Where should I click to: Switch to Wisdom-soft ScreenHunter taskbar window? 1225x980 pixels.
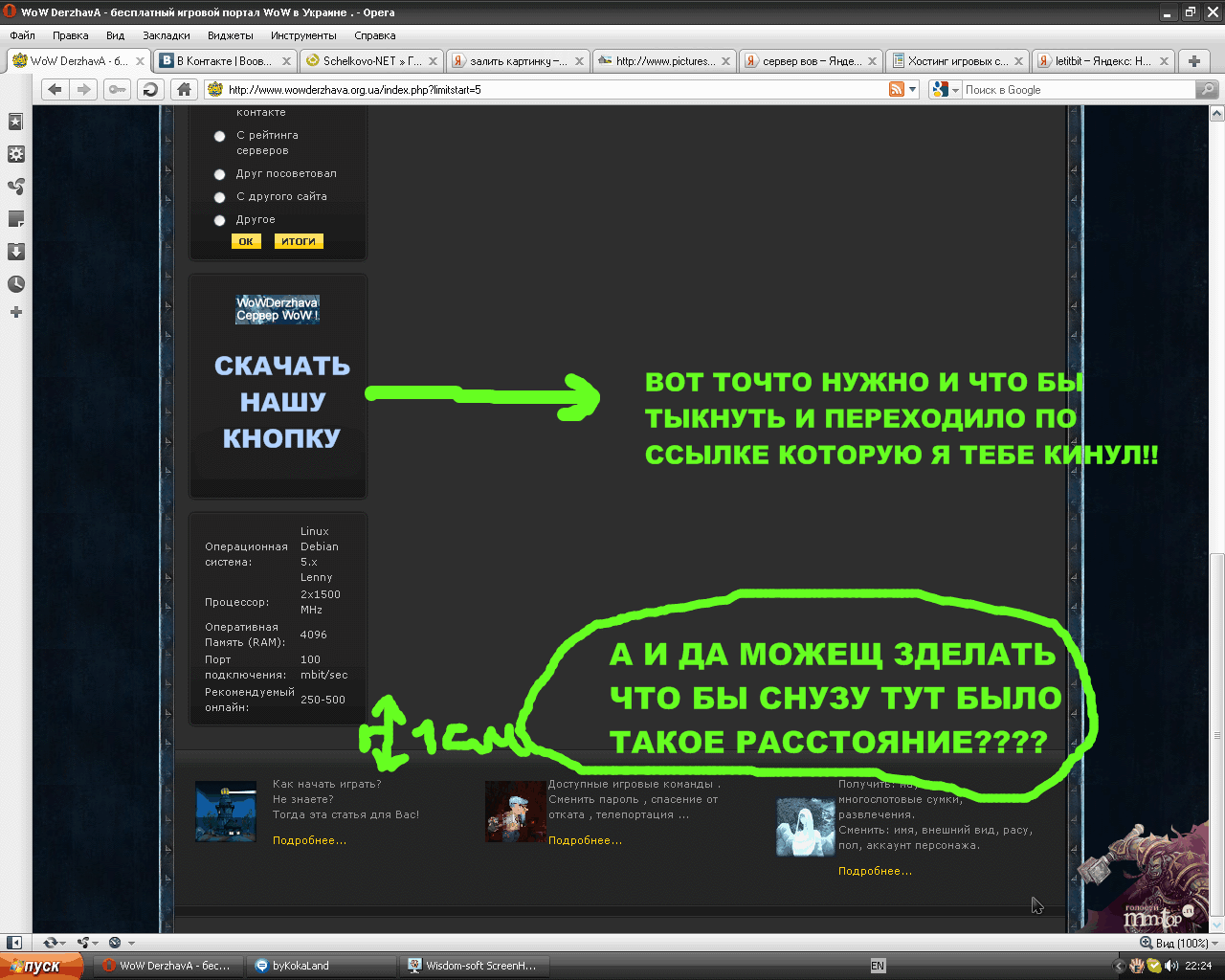pos(474,966)
